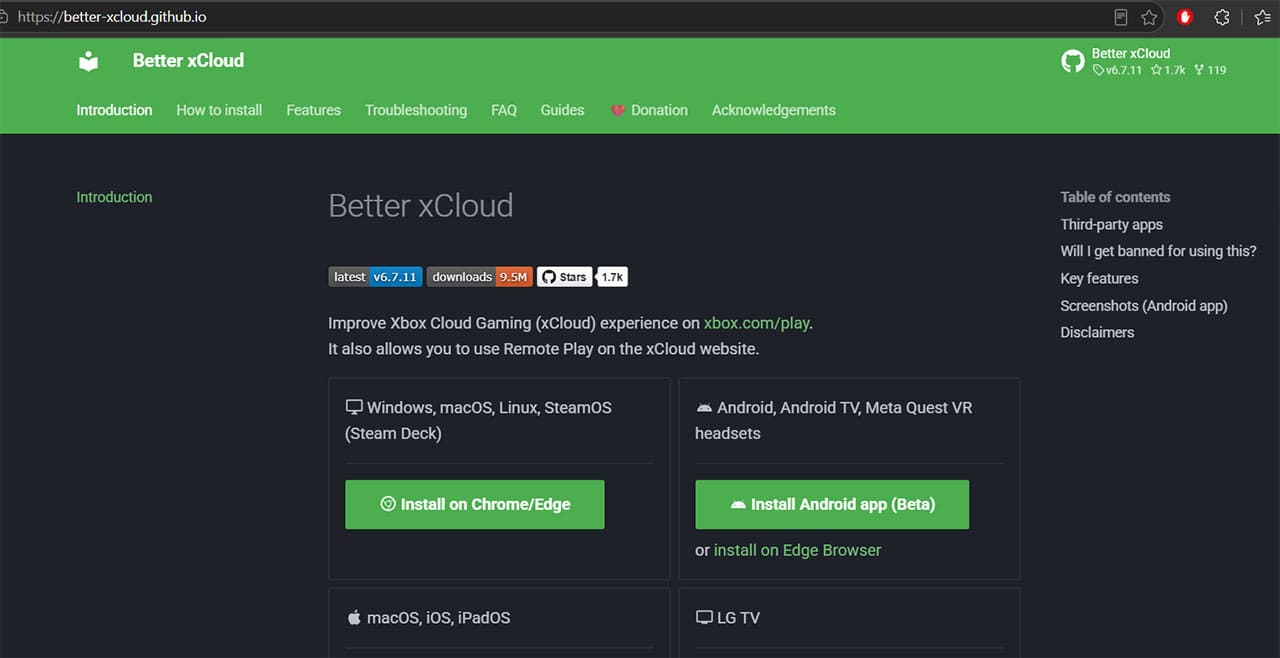The height and width of the screenshot is (658, 1280).
Task: Click the v6.7.11 tag in header
Action: pos(1117,70)
